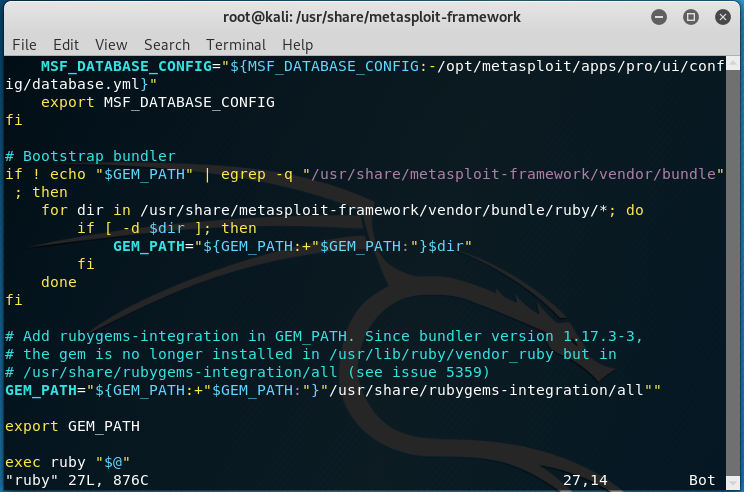Close the terminal window
The image size is (744, 492).
point(723,18)
